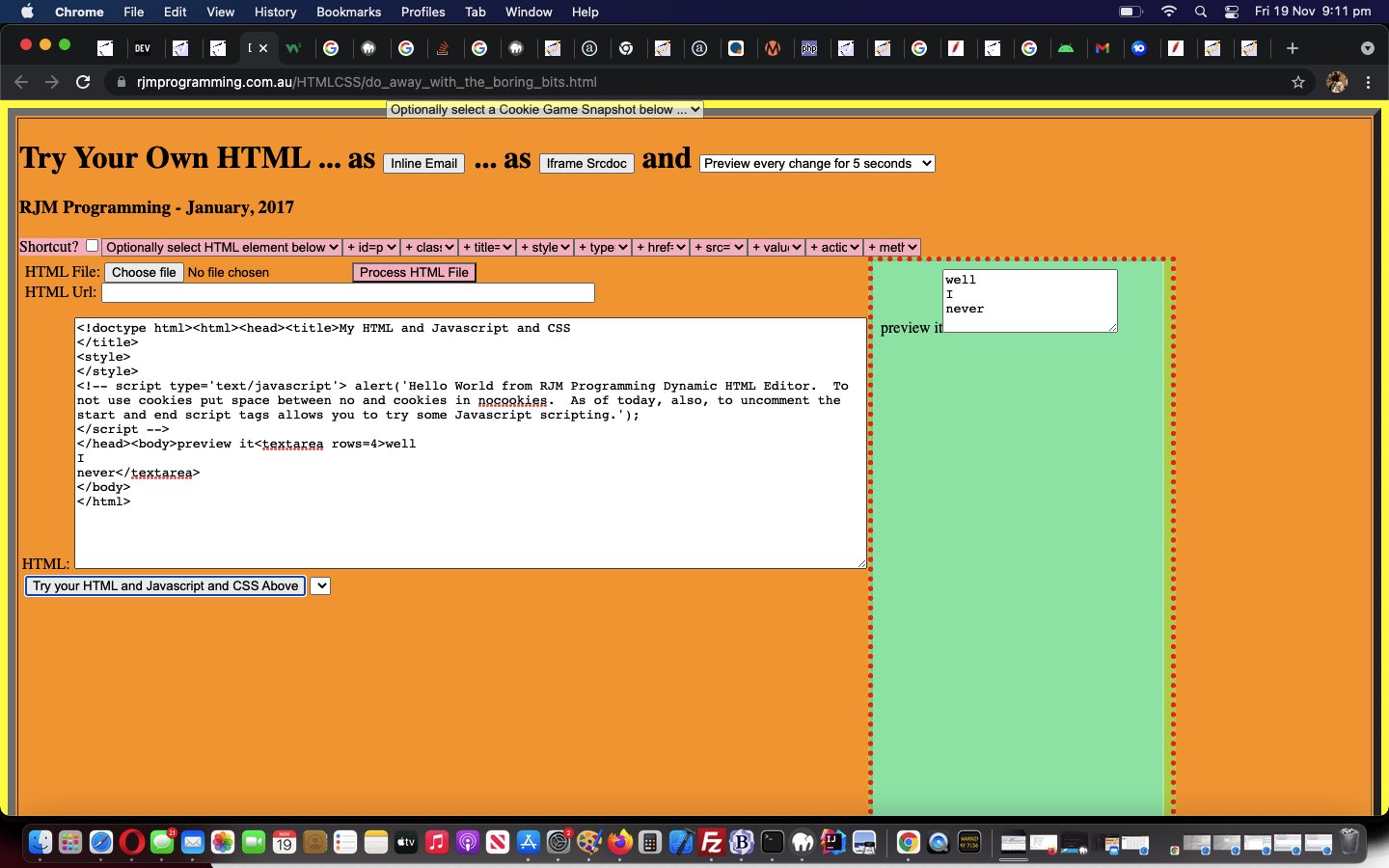1389x868 pixels.
Task: Open the + src= attribute dropdown
Action: point(718,248)
